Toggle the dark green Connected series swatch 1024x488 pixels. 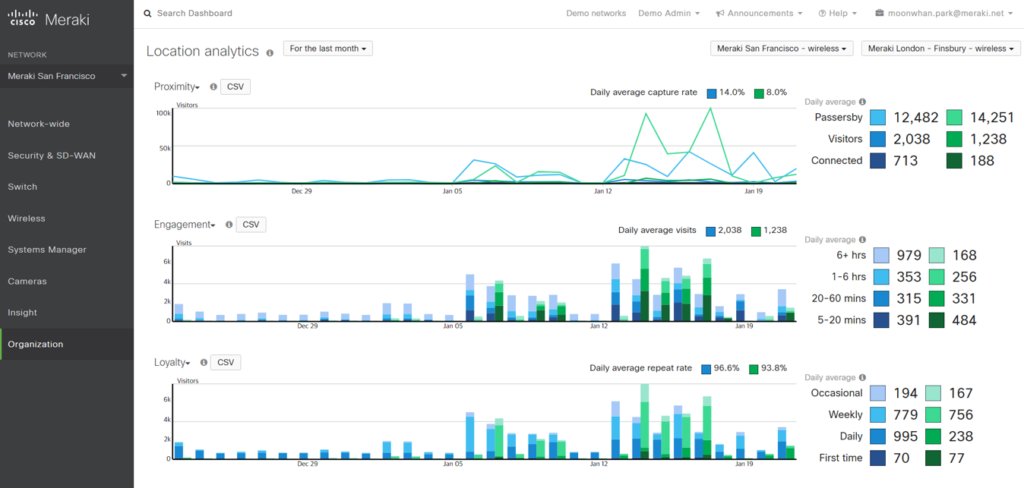[x=954, y=161]
